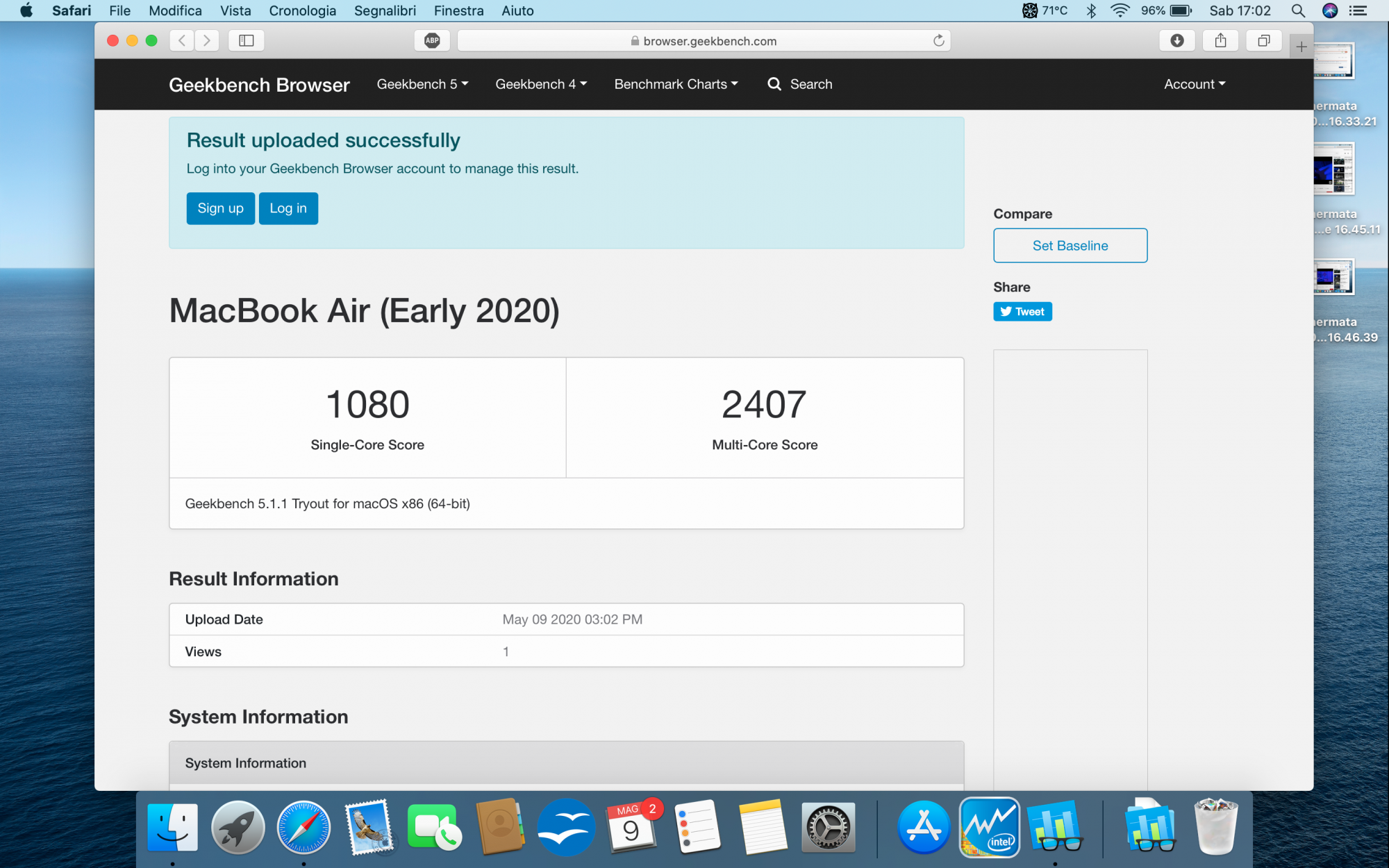Open Notification Center list icon
Screen dimensions: 1389x868
tap(1358, 10)
